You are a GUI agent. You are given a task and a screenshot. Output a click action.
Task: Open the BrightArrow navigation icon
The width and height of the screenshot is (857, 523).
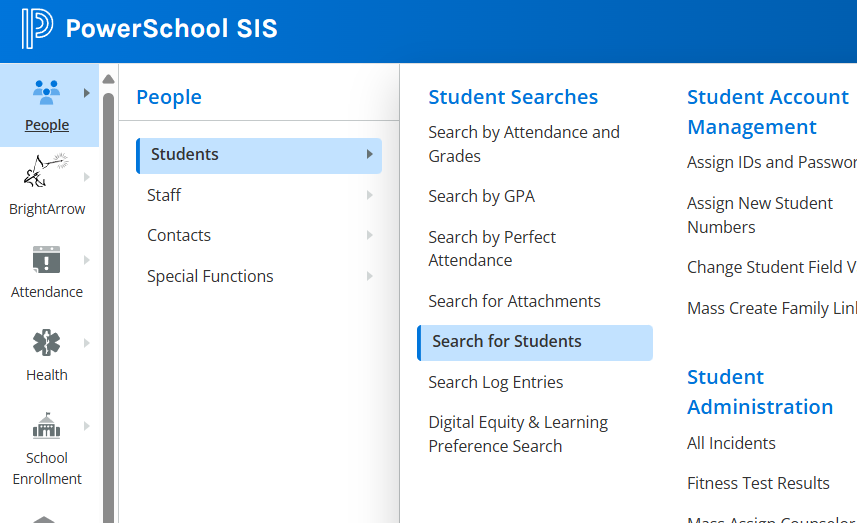[x=46, y=173]
